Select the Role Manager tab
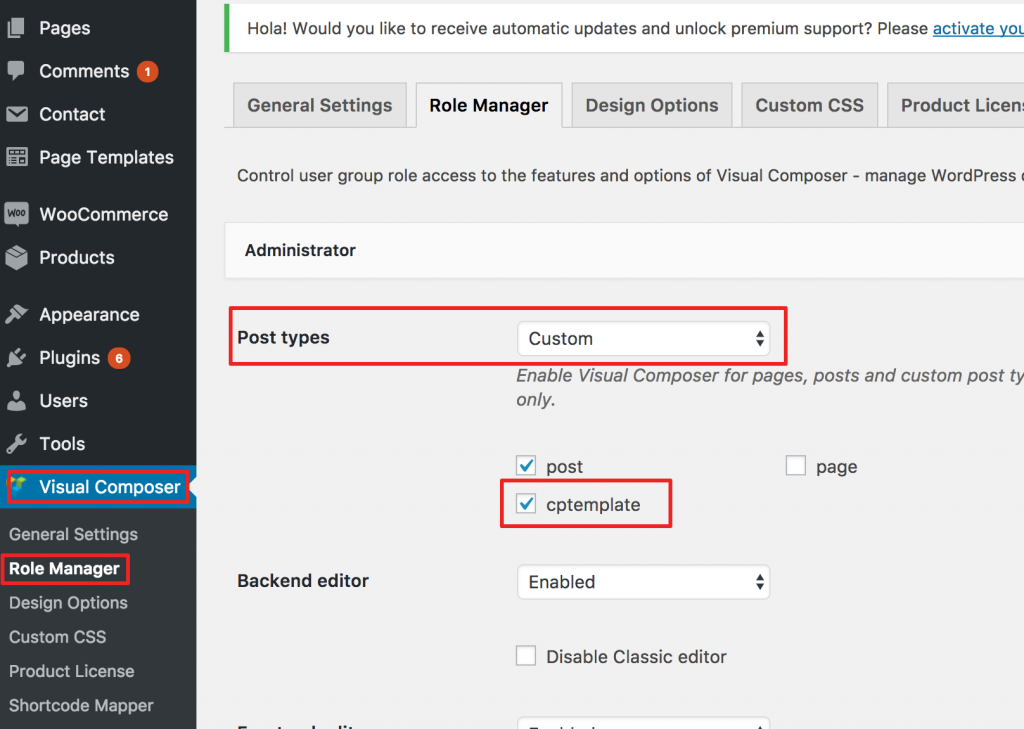 click(x=488, y=105)
